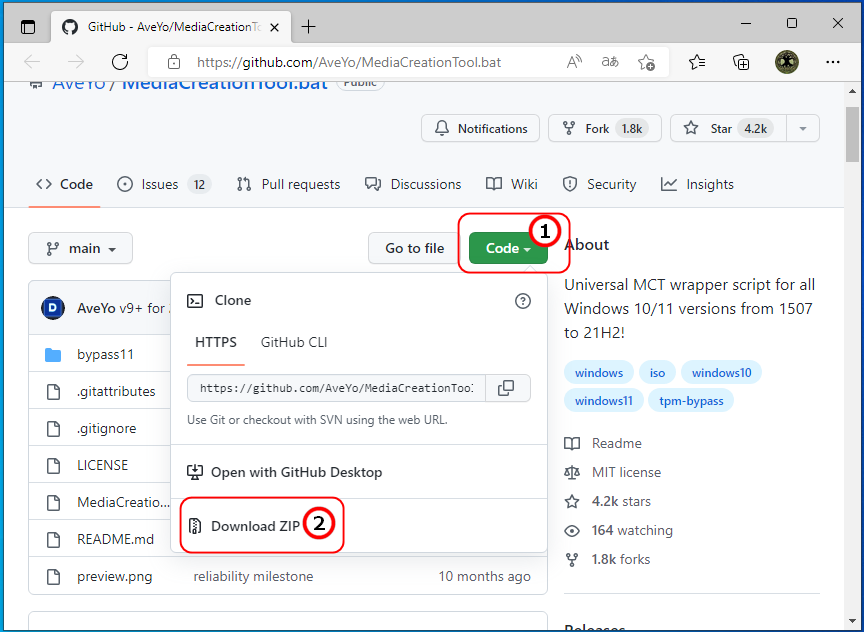Click the reliability milestone commit message
This screenshot has height=632, width=864.
pyautogui.click(x=253, y=576)
